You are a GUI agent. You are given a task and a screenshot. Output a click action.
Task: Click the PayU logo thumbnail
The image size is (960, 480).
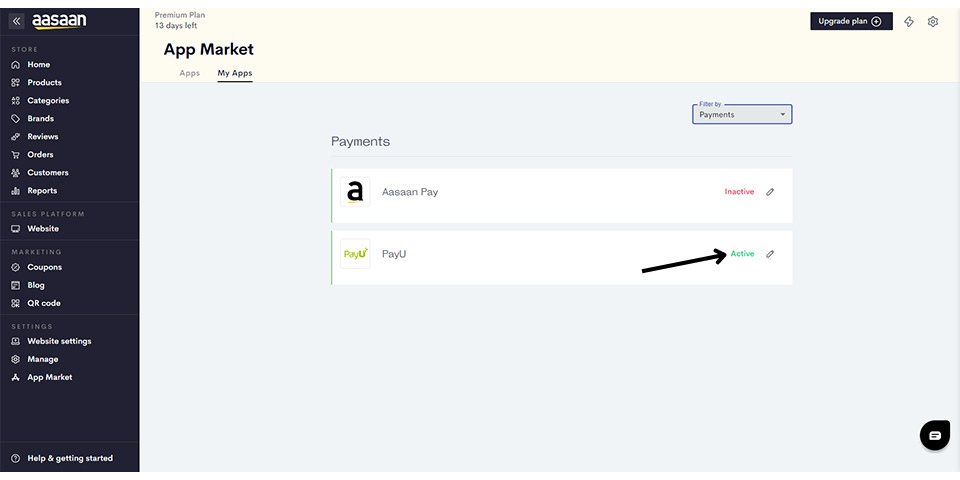click(x=355, y=254)
